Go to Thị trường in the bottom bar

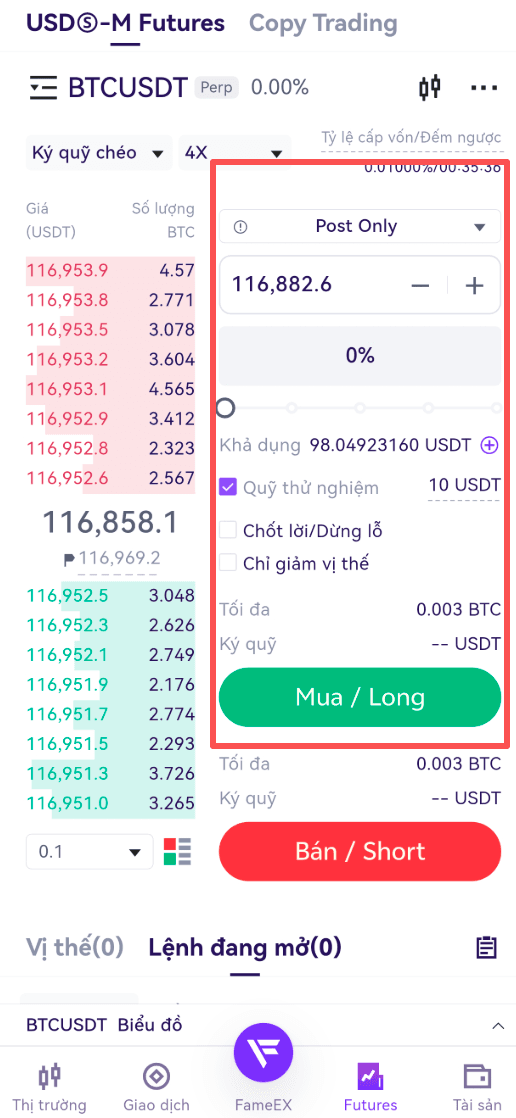50,1088
